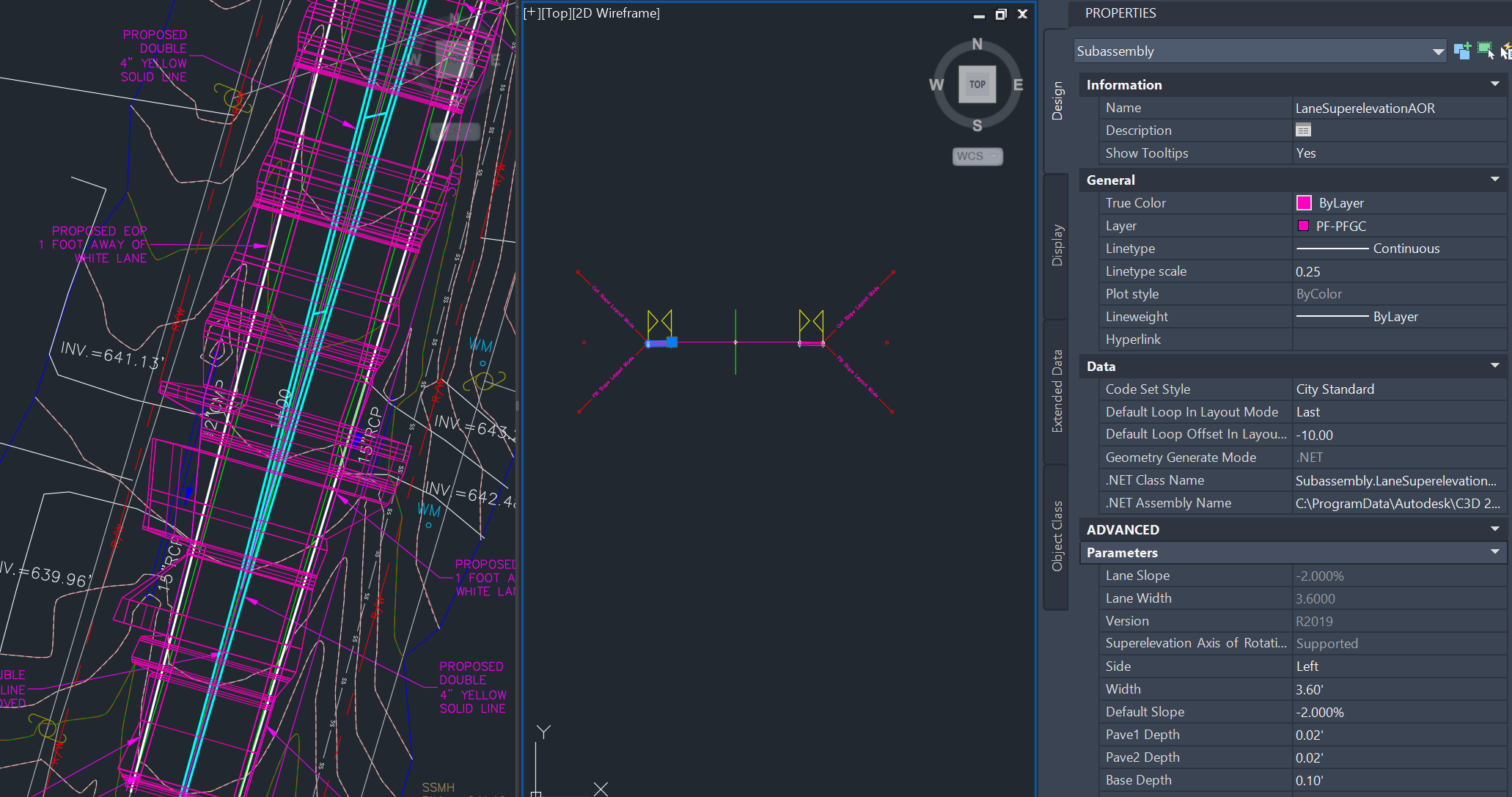This screenshot has height=797, width=1512.
Task: Open the WCS coordinate system dropdown
Action: click(977, 156)
